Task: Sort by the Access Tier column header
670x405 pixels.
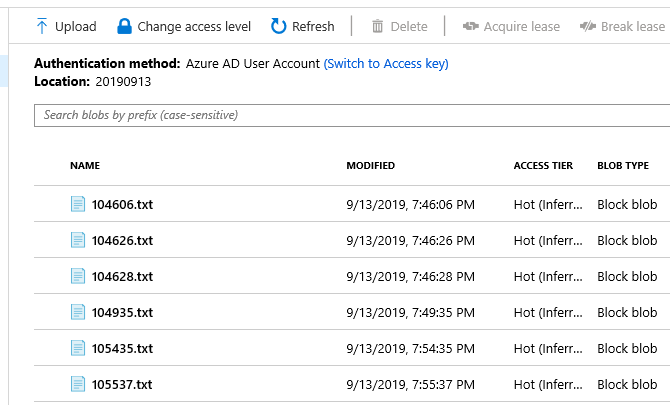Action: coord(543,165)
